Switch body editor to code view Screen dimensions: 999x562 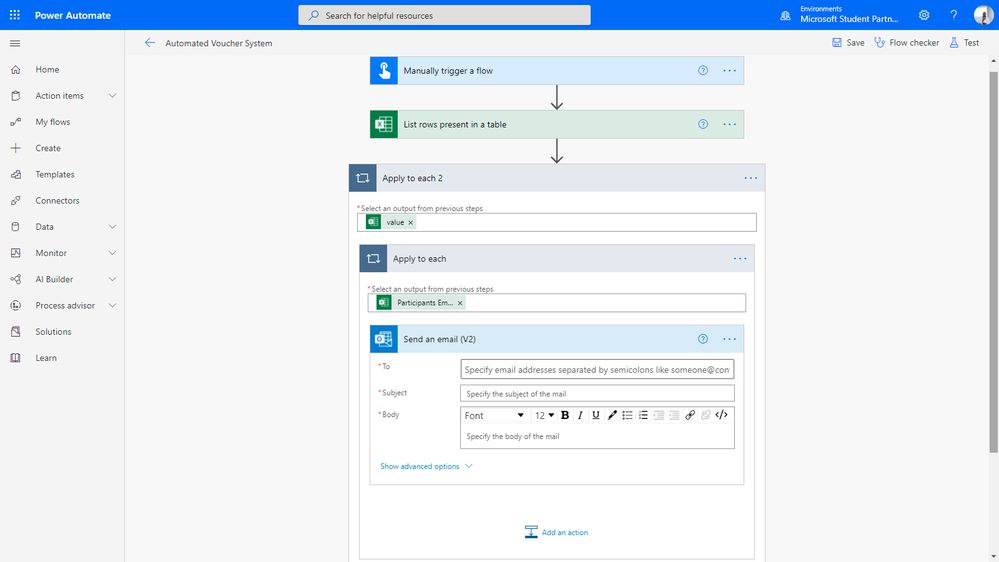pos(721,415)
